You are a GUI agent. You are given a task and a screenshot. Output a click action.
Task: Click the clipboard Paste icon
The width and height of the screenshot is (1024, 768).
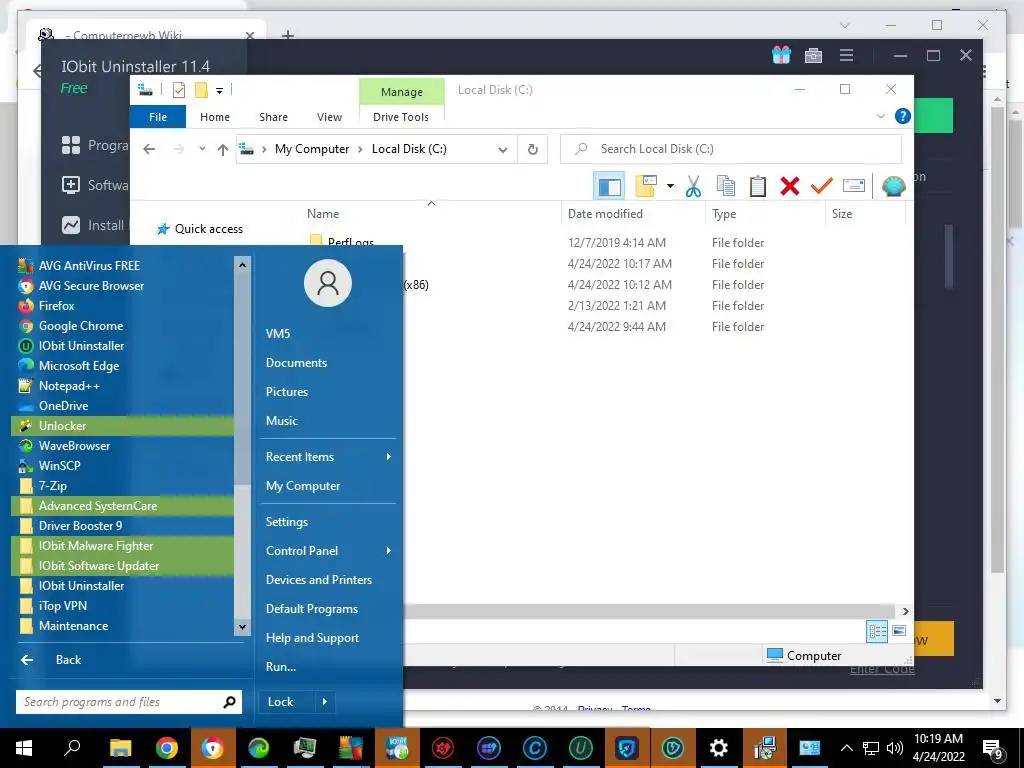[758, 186]
